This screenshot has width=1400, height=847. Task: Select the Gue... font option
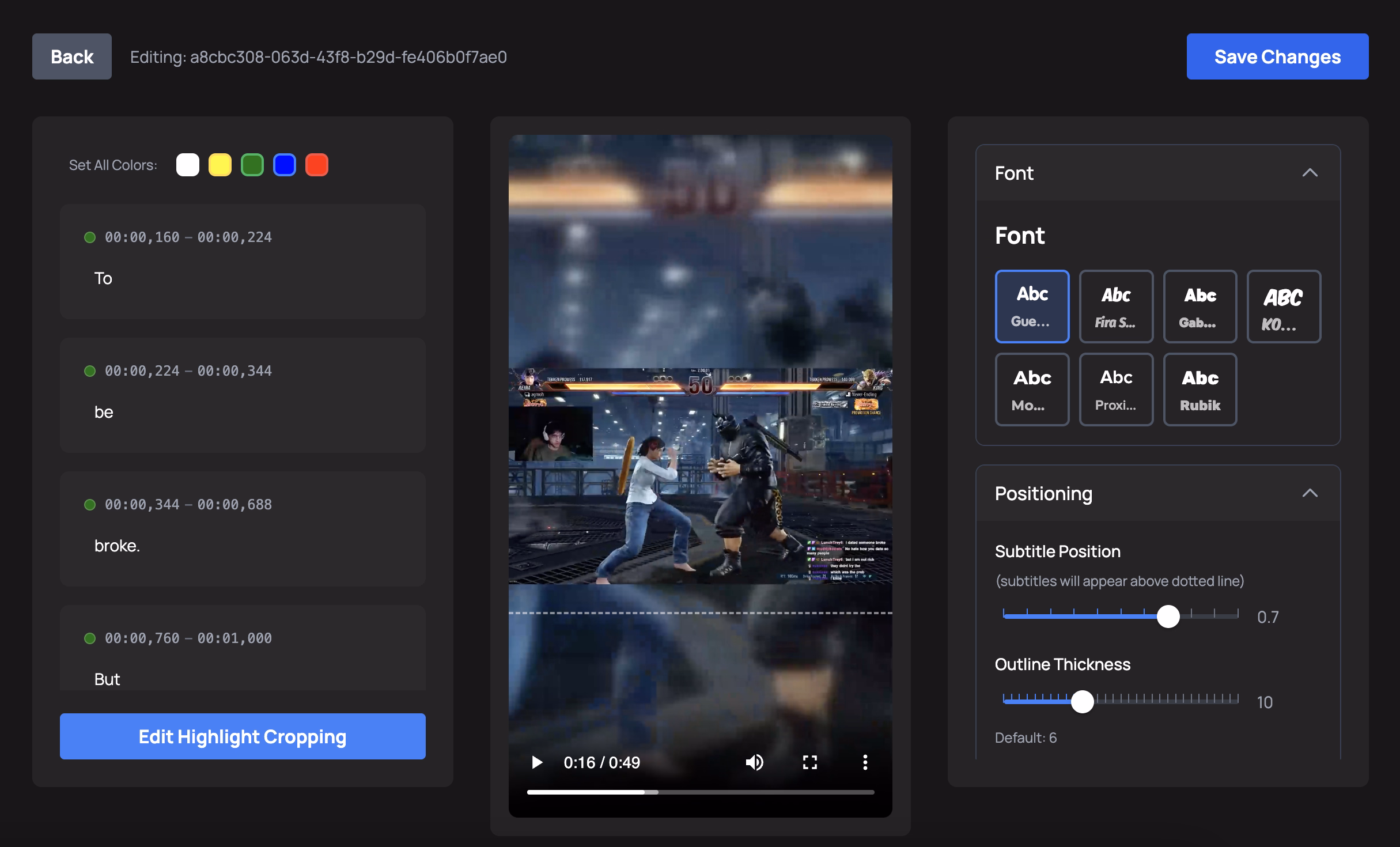click(x=1032, y=307)
